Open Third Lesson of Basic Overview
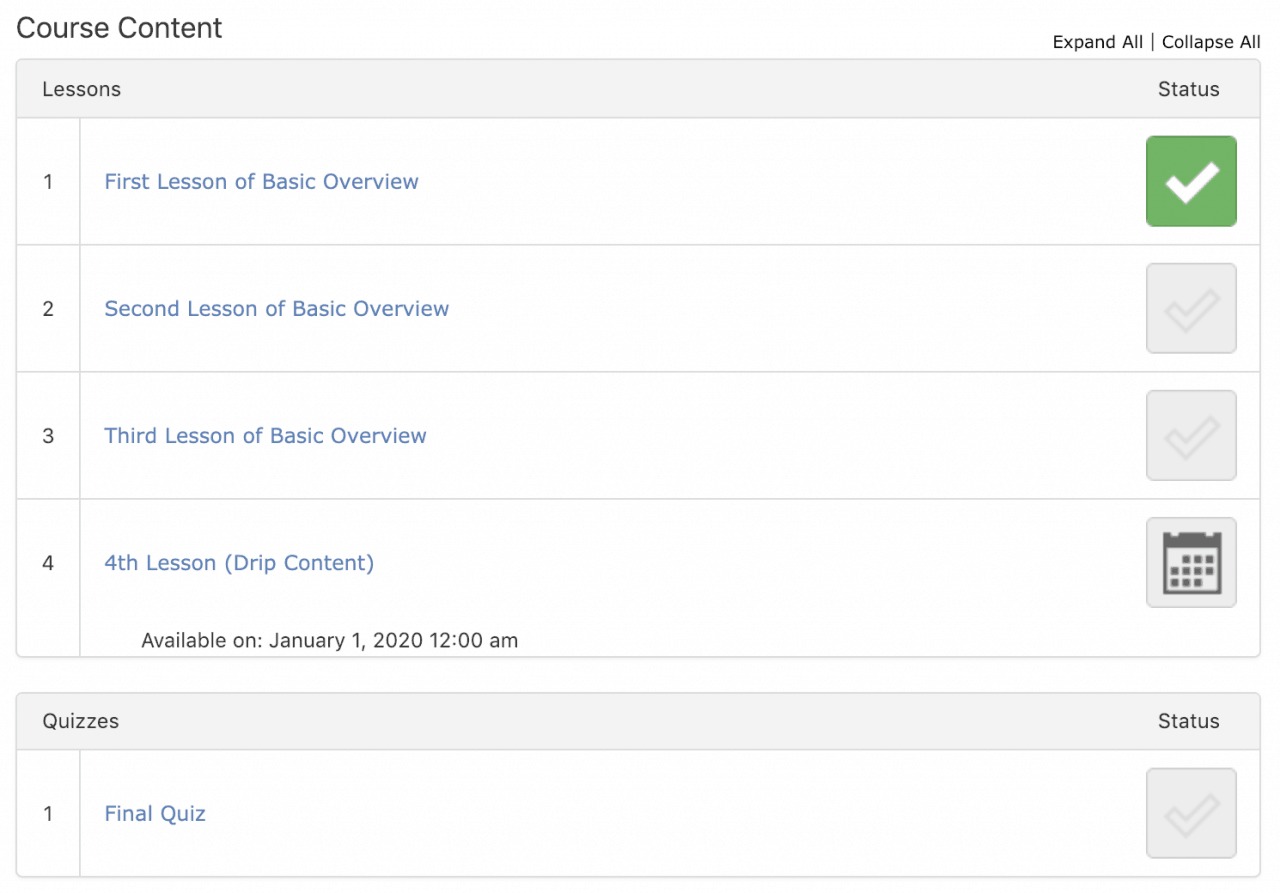This screenshot has width=1280, height=893. pyautogui.click(x=265, y=436)
